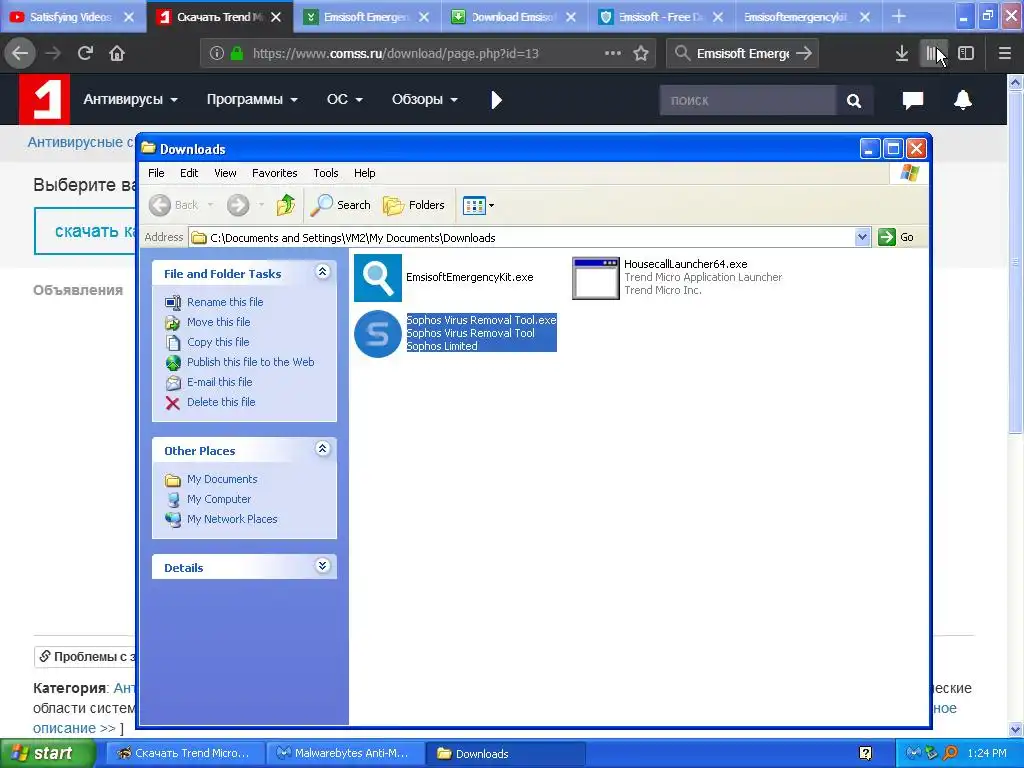Click the Go button beside address bar
The image size is (1024, 768).
pos(897,237)
